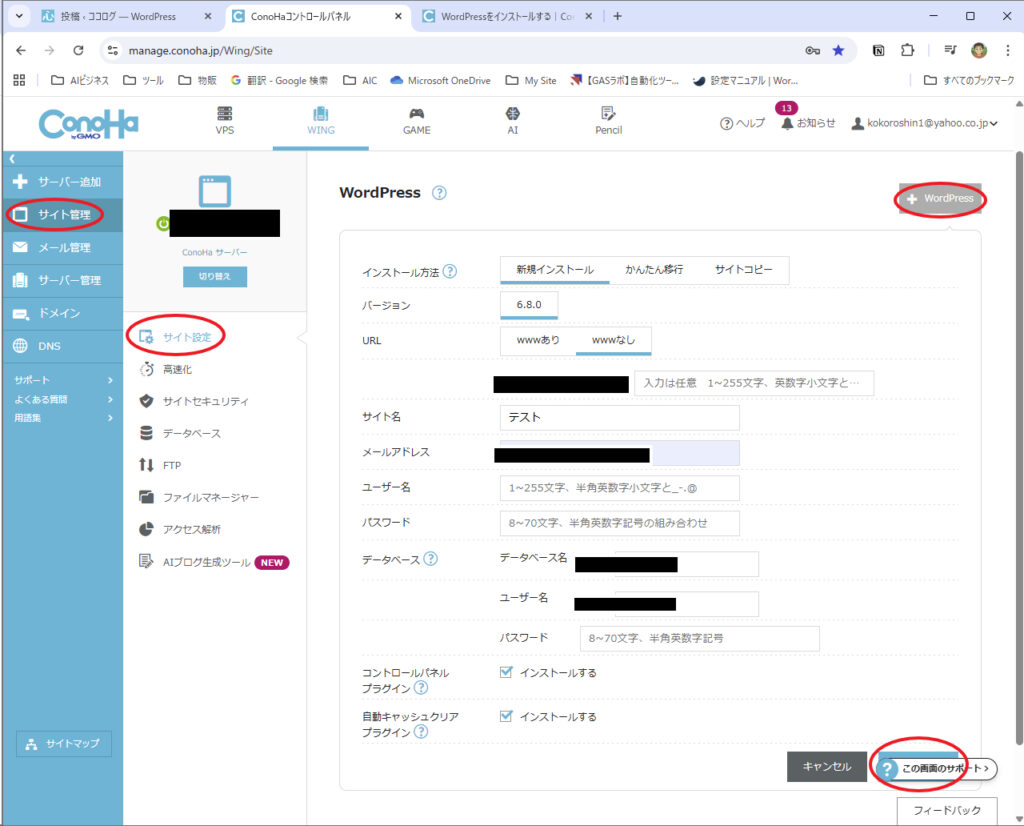Switch to かんたん移行 install method tab
The image size is (1024, 826).
coord(654,270)
